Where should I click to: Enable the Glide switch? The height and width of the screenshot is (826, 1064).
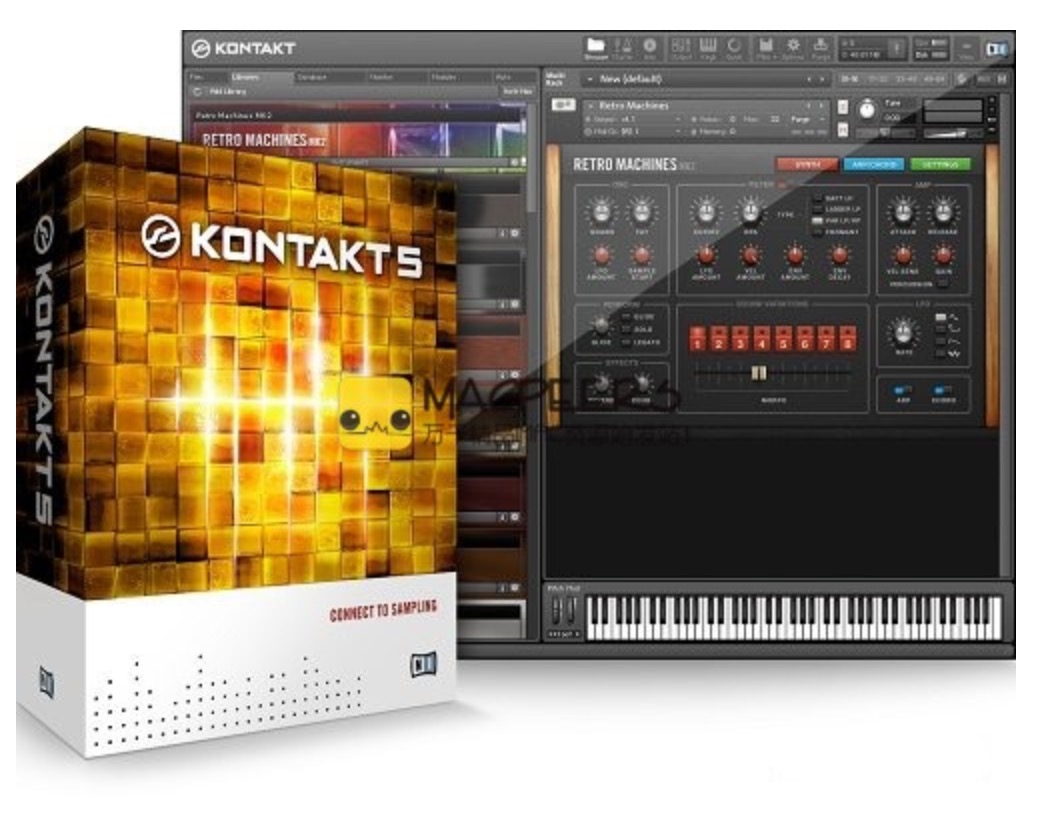tap(626, 317)
